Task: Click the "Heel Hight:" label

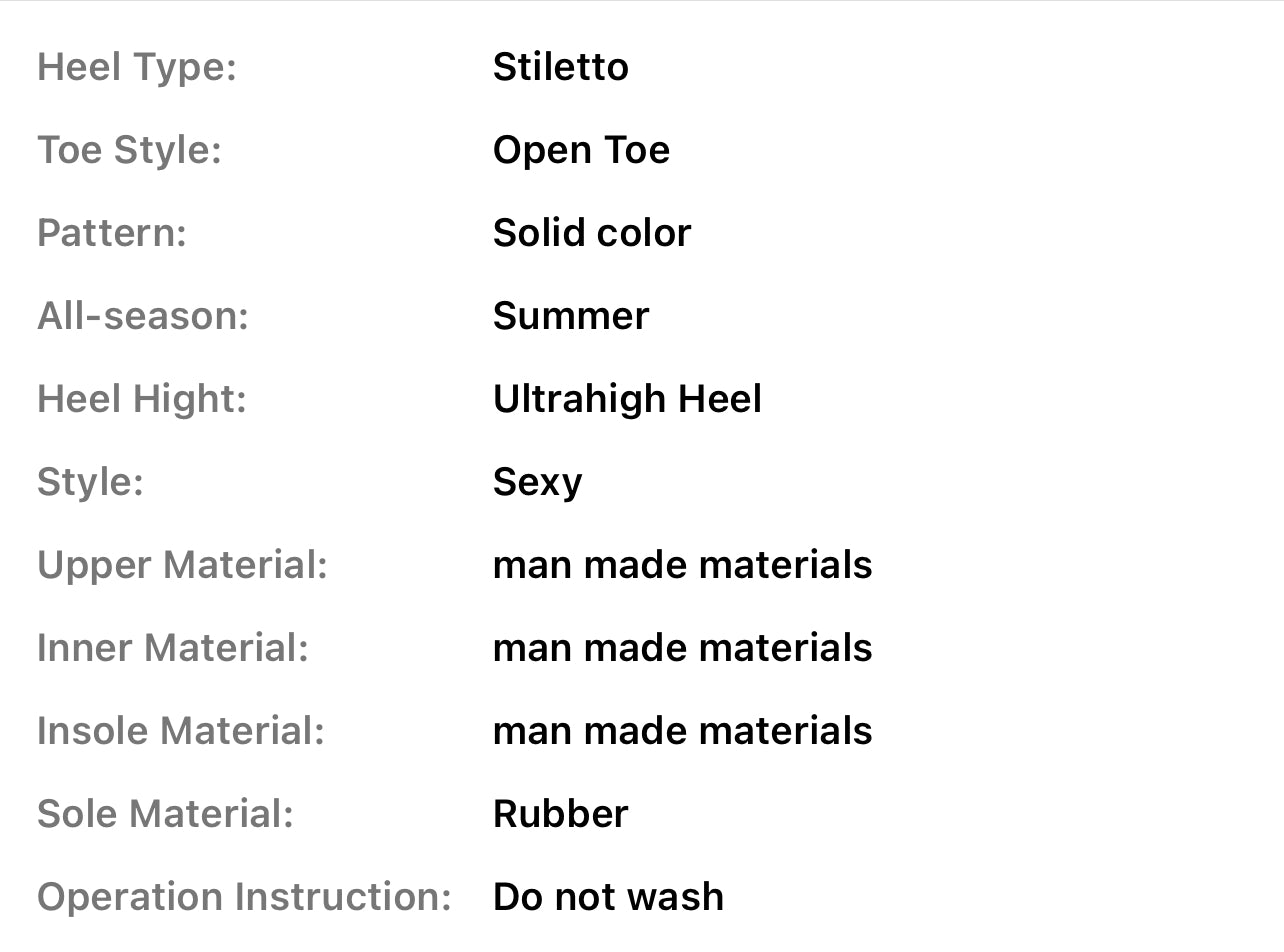Action: click(x=141, y=400)
